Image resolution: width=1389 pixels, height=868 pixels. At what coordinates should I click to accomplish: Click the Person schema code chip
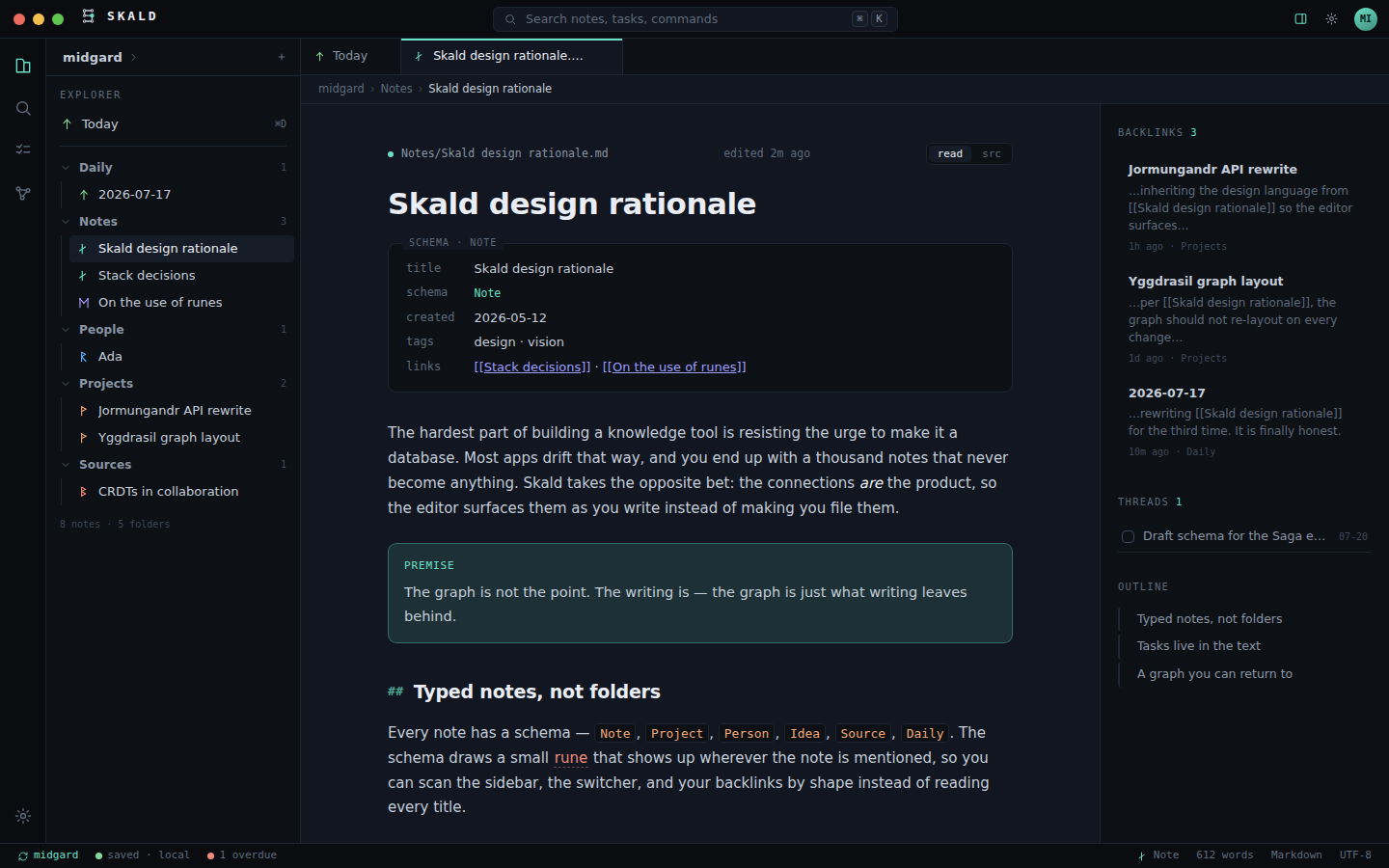point(747,734)
